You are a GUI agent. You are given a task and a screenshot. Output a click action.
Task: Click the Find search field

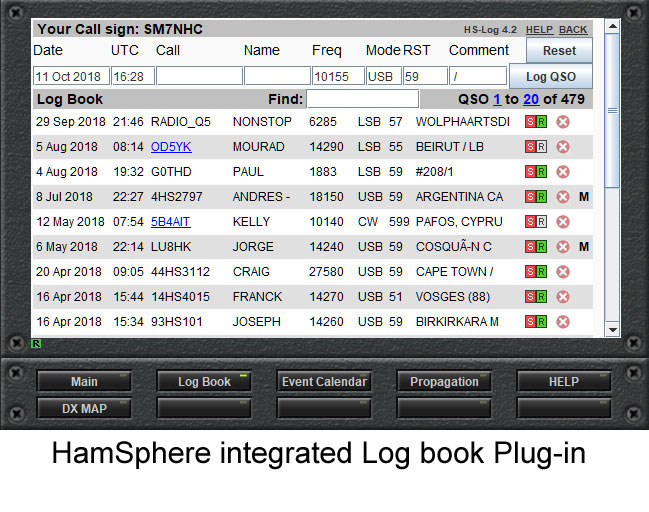362,99
